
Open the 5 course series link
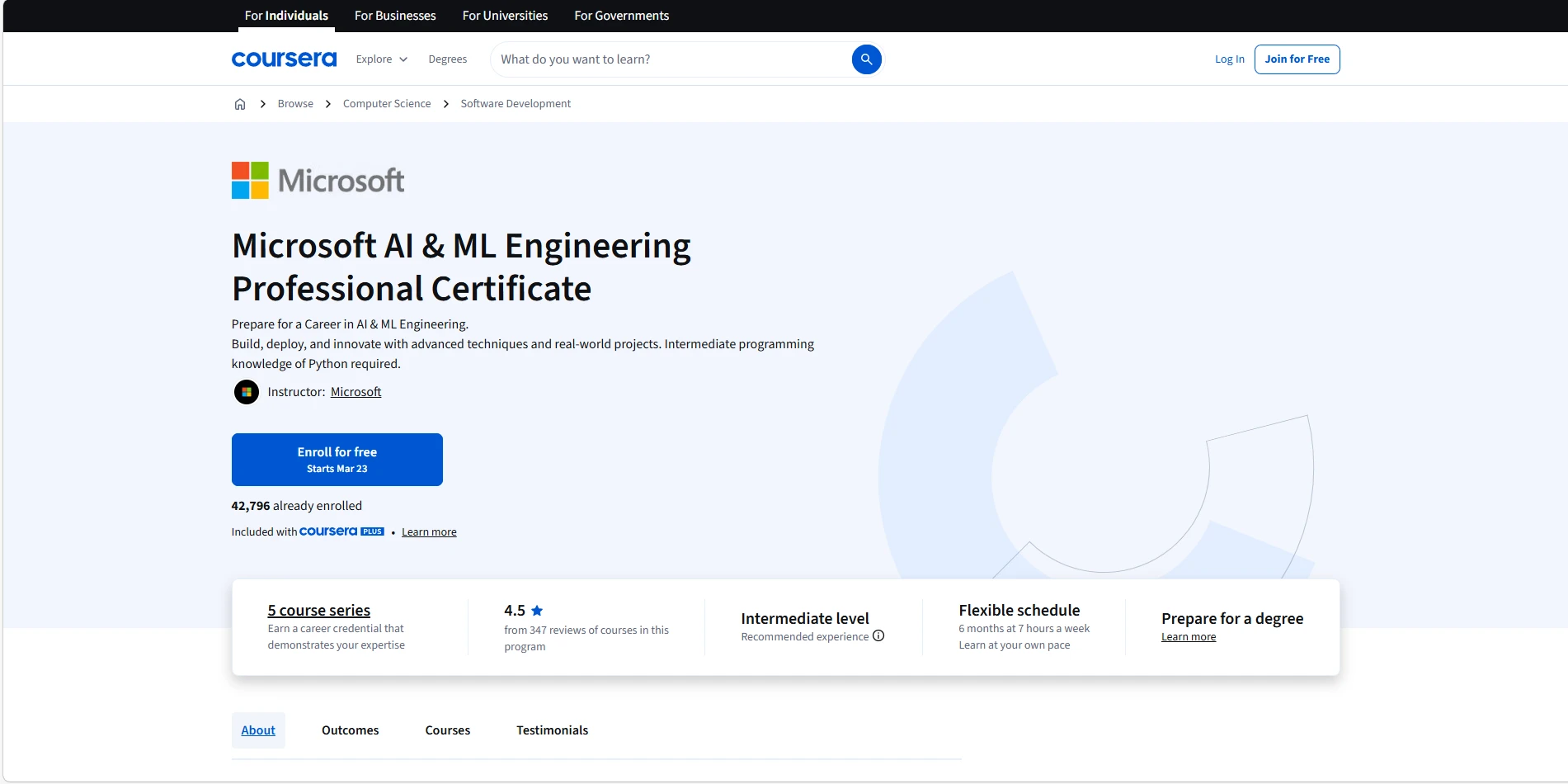[x=318, y=610]
